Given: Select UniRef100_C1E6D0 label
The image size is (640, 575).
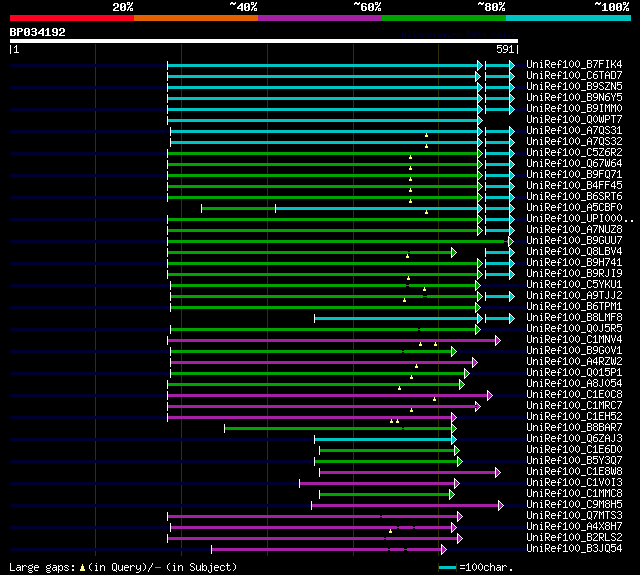Looking at the screenshot, I should pyautogui.click(x=574, y=450).
